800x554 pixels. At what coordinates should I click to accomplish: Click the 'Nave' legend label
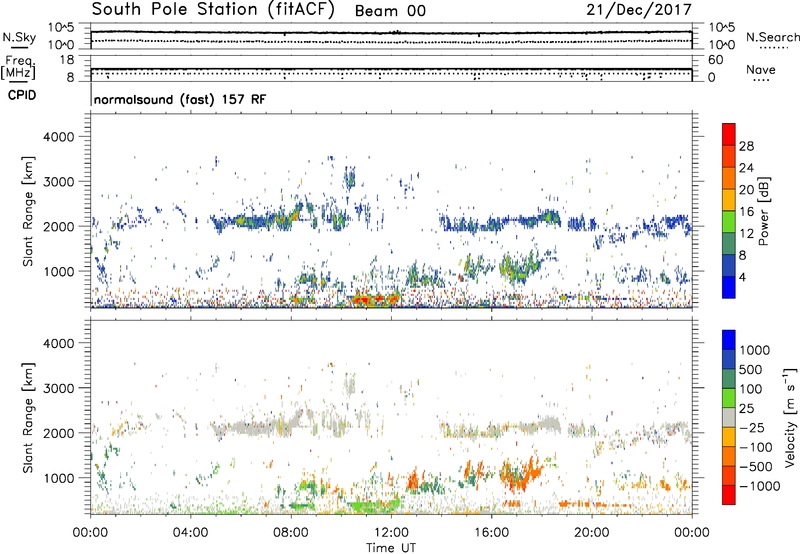[x=760, y=69]
